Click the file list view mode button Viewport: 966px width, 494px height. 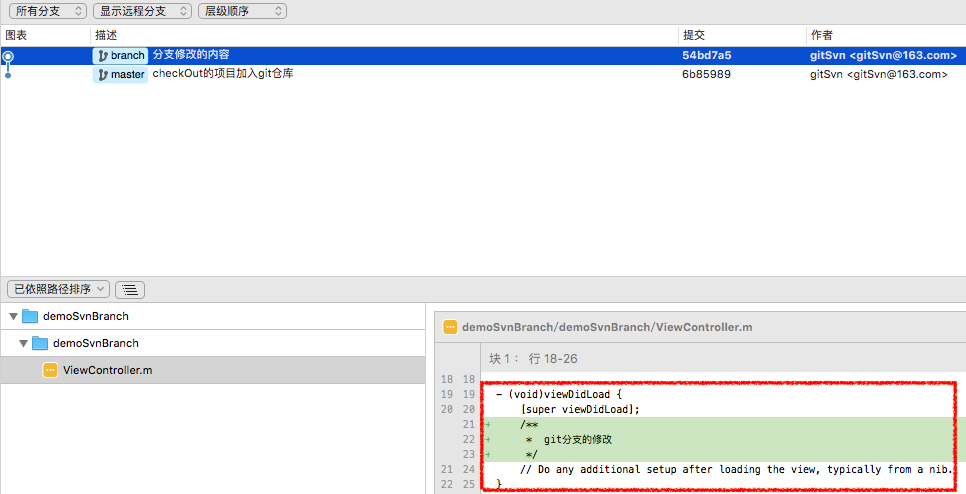[x=130, y=290]
